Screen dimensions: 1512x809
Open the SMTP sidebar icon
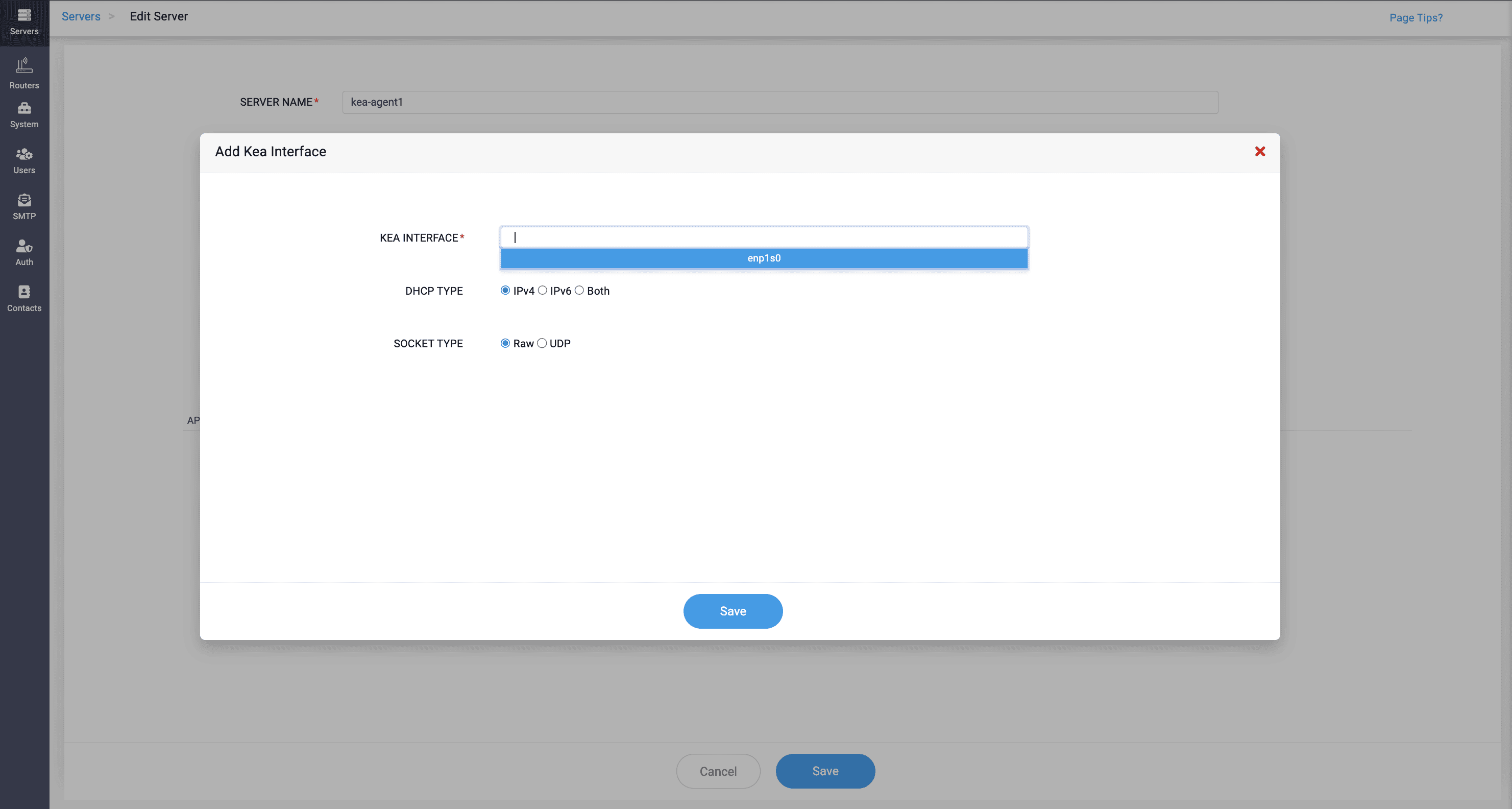[24, 207]
